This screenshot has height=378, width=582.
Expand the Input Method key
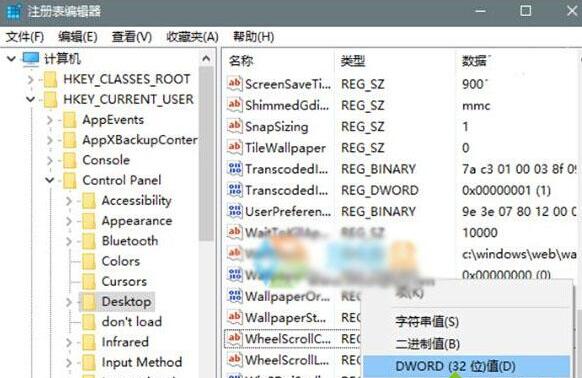69,362
